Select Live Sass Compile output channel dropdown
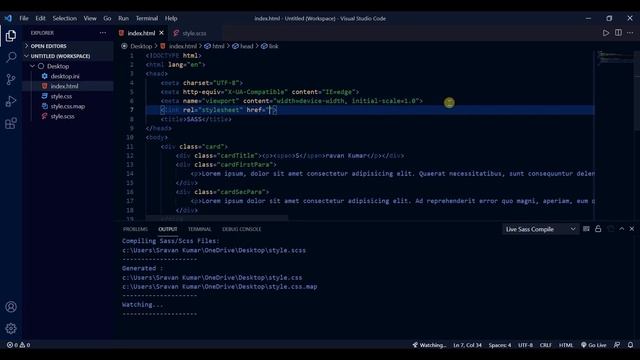Viewport: 640px width, 360px height. click(x=540, y=229)
